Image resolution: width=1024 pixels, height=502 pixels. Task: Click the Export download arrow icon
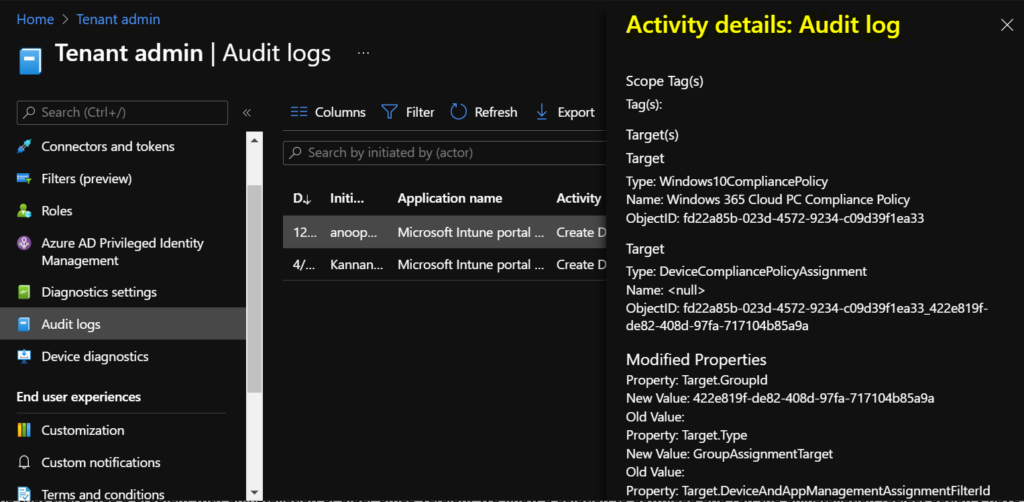click(541, 112)
